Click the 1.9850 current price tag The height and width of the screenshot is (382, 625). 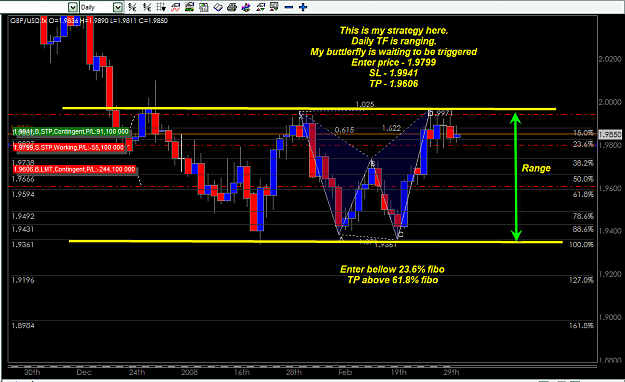[610, 135]
